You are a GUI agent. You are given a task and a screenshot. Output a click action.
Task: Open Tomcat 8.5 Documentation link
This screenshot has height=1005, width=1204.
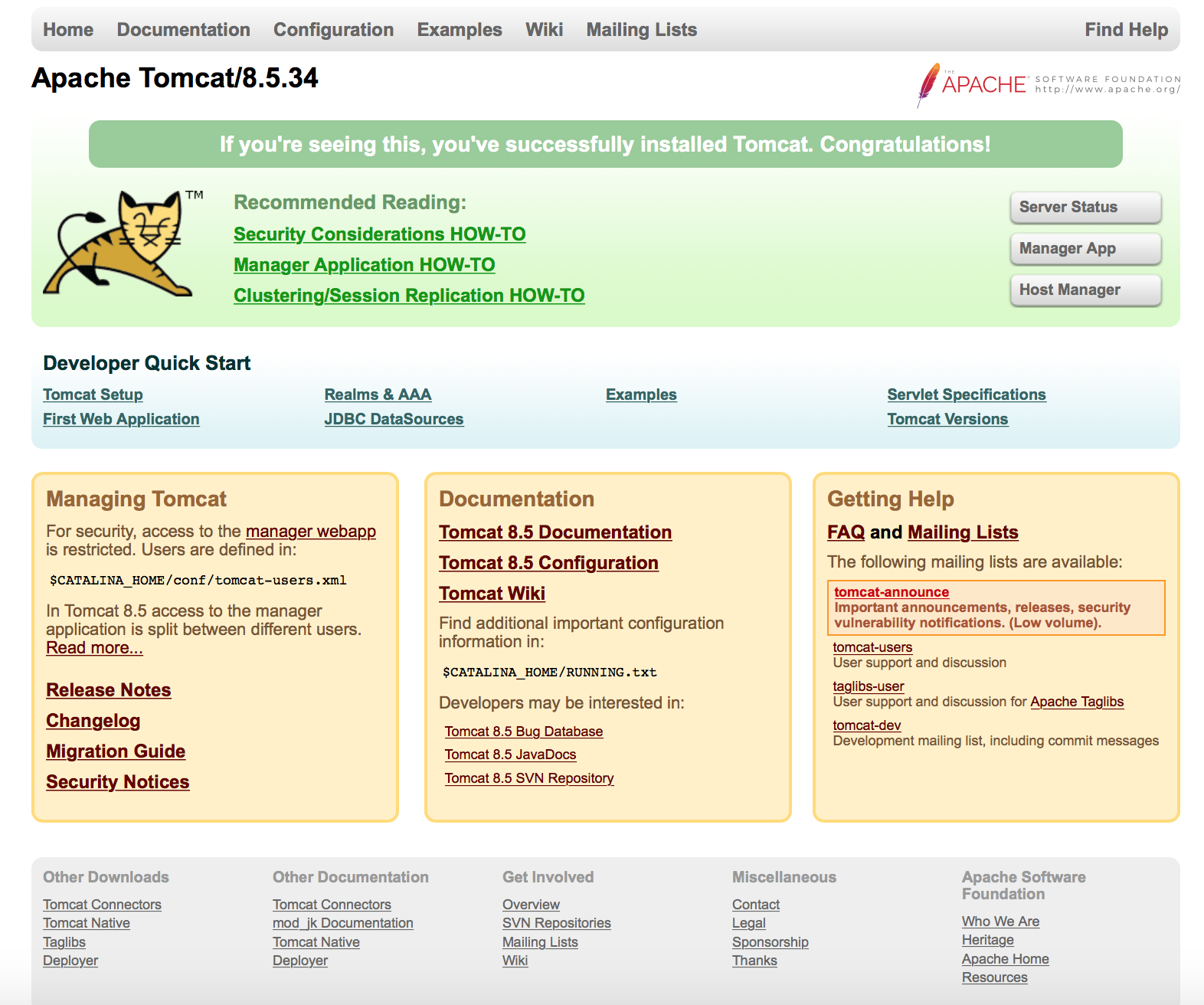click(x=555, y=532)
